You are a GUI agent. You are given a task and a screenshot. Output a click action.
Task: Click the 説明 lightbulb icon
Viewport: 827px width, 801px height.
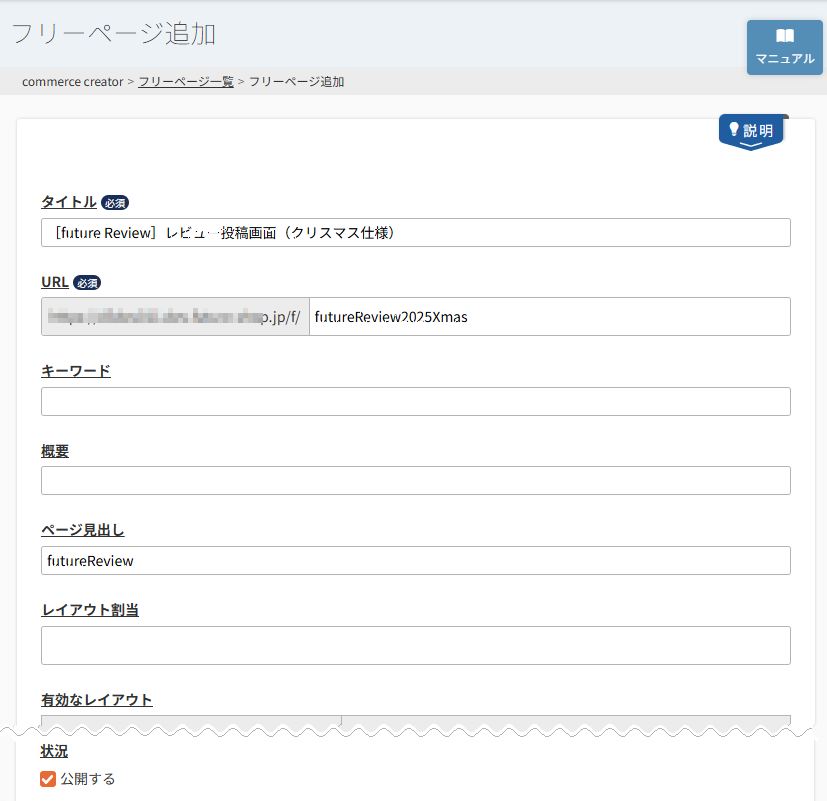coord(733,130)
